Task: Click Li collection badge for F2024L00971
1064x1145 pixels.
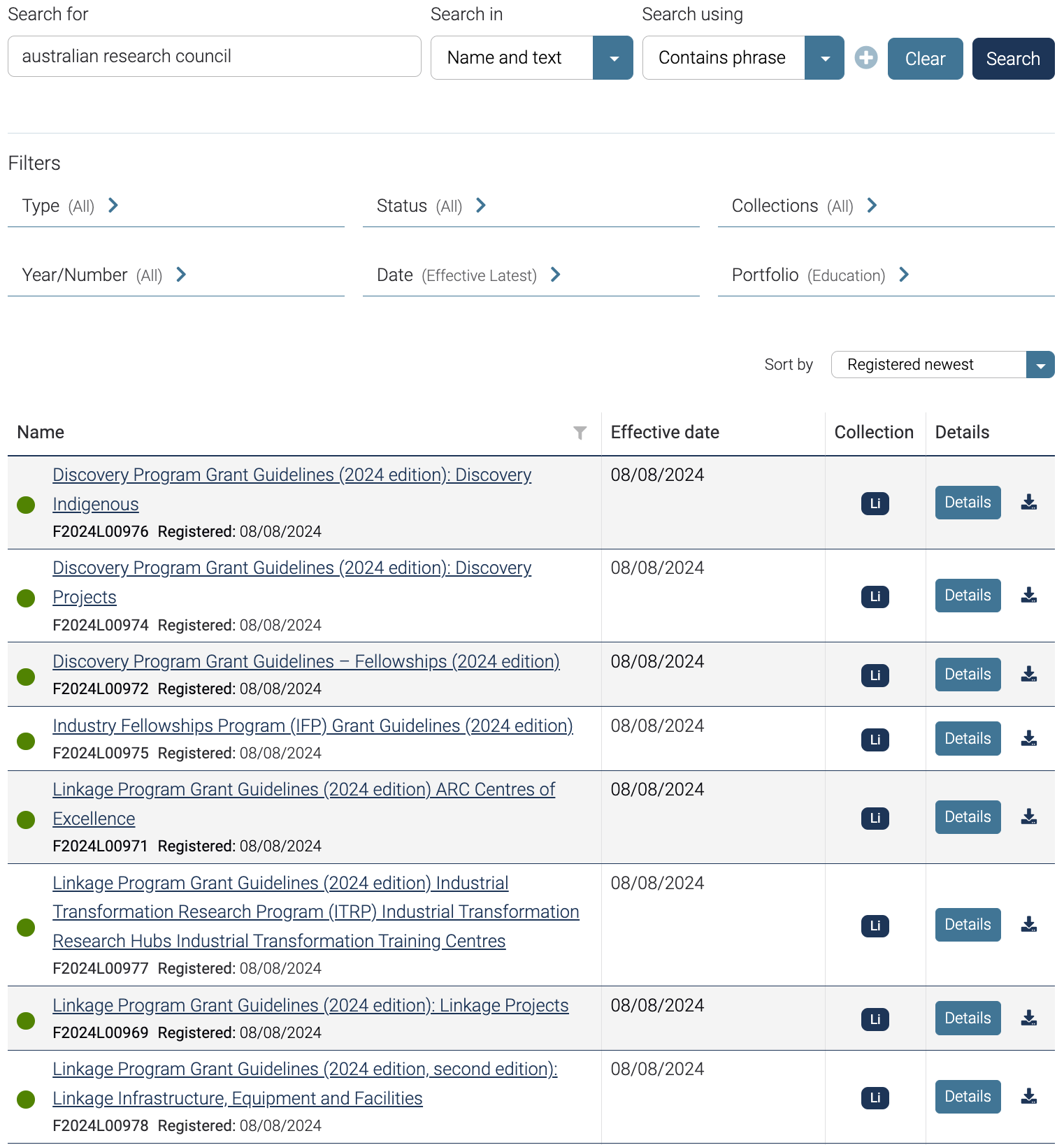Action: coord(875,818)
